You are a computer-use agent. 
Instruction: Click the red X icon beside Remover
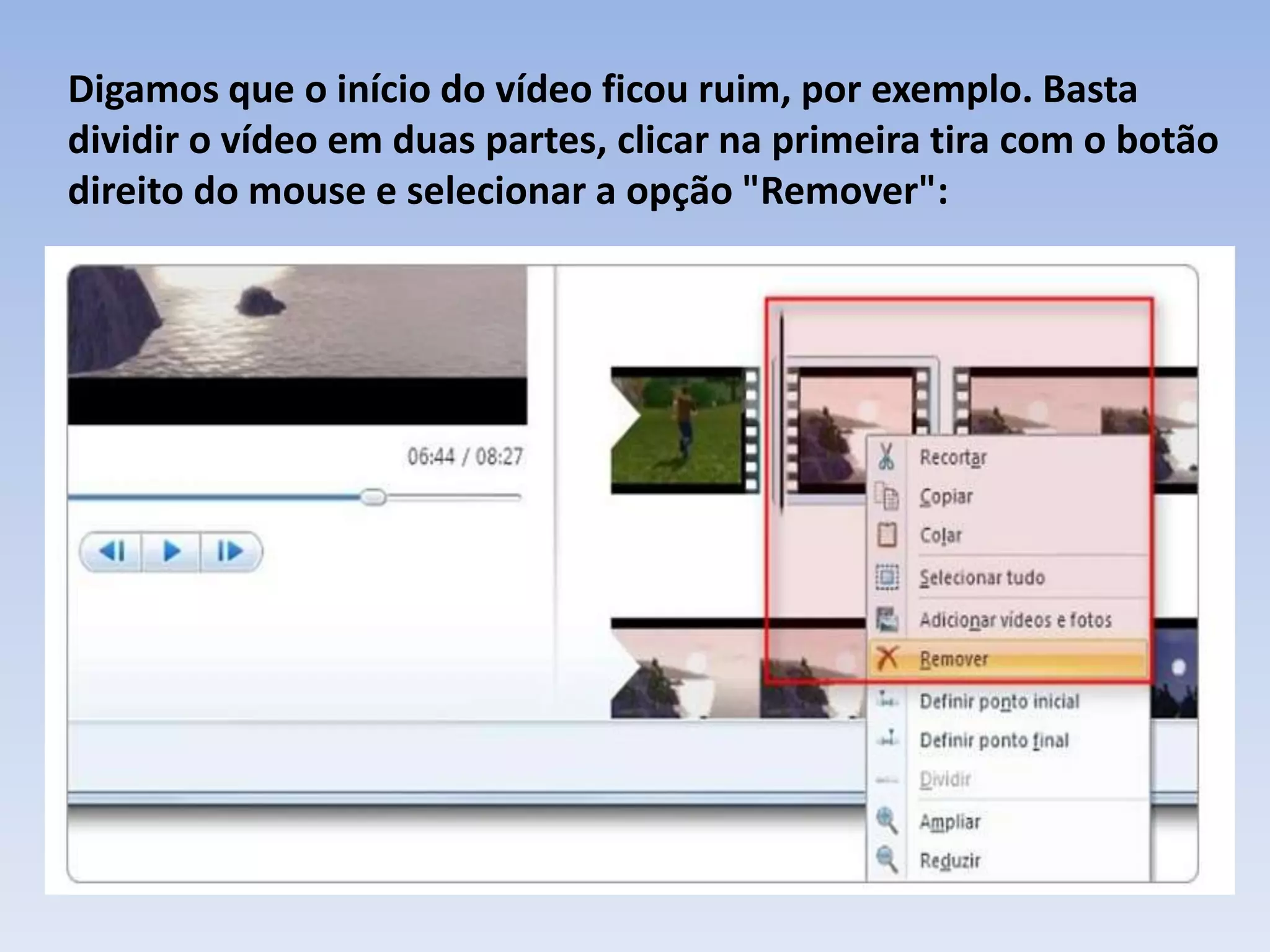click(x=887, y=658)
